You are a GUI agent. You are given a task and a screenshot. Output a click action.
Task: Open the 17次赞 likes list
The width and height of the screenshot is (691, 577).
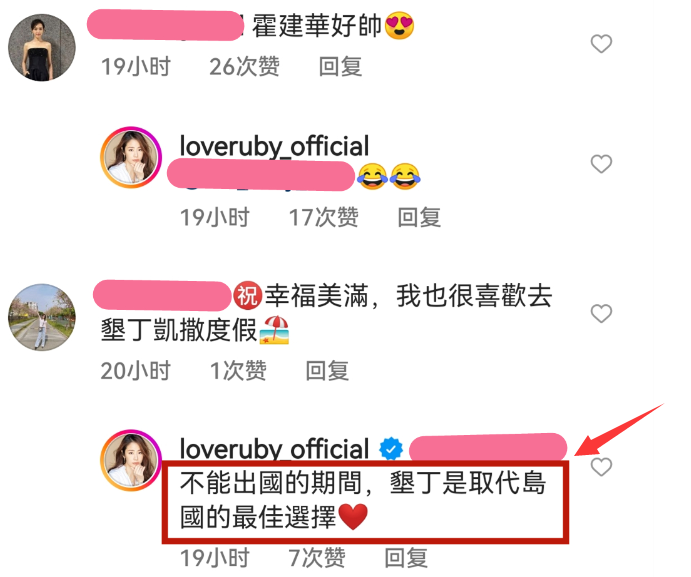pyautogui.click(x=323, y=217)
